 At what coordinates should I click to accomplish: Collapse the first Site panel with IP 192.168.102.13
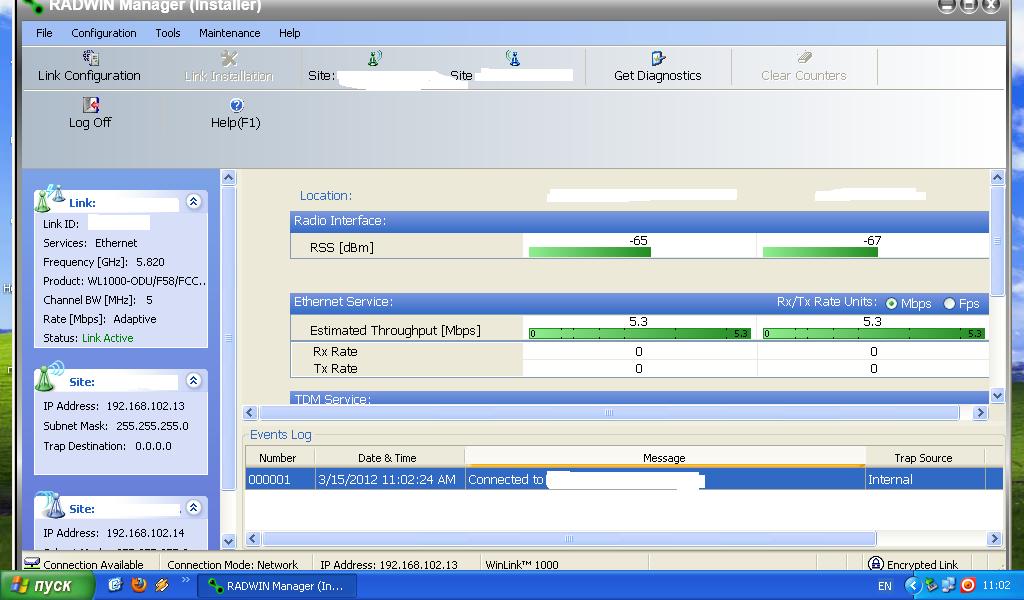(x=193, y=381)
